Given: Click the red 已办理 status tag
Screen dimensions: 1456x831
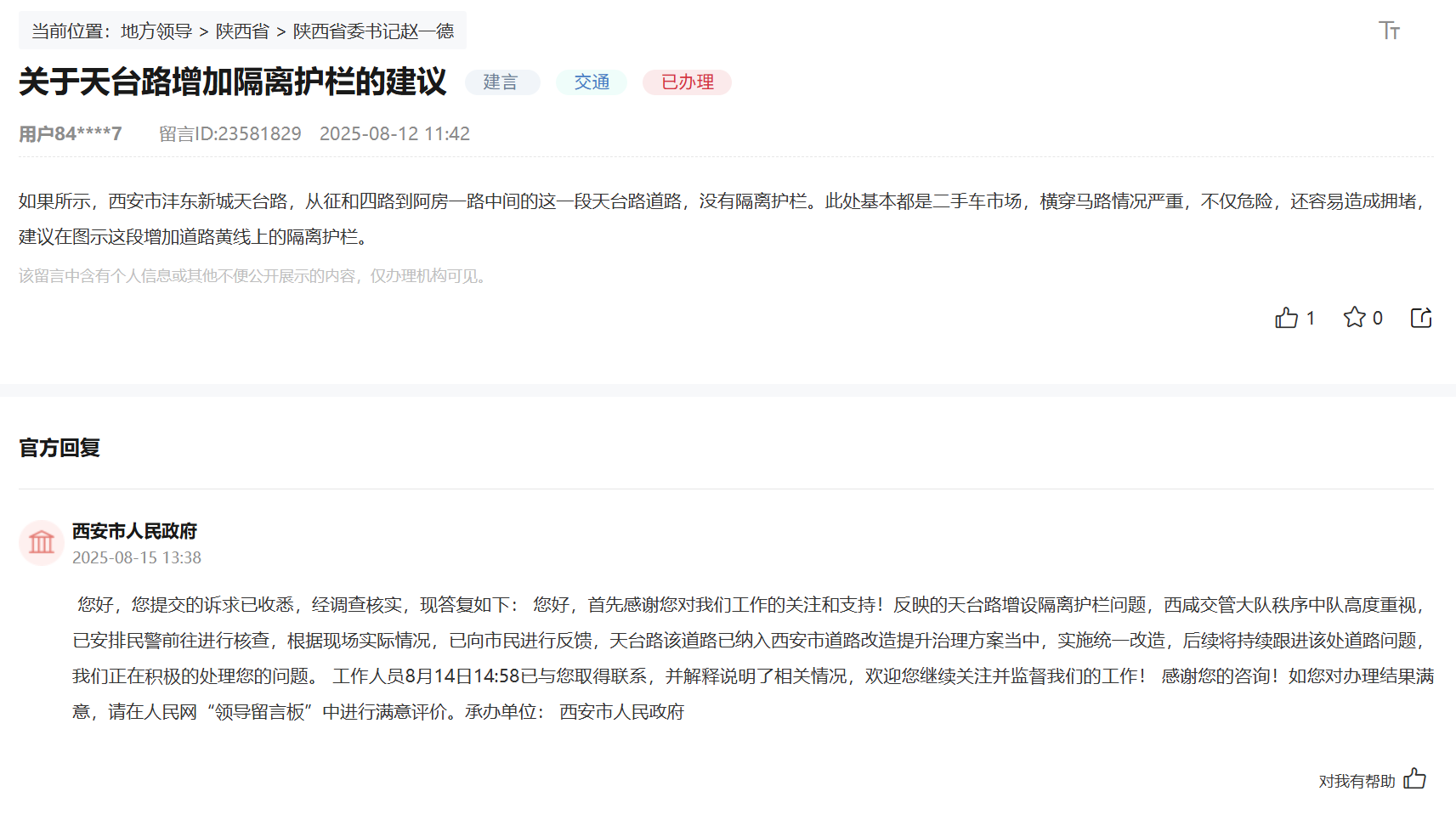Looking at the screenshot, I should click(687, 82).
